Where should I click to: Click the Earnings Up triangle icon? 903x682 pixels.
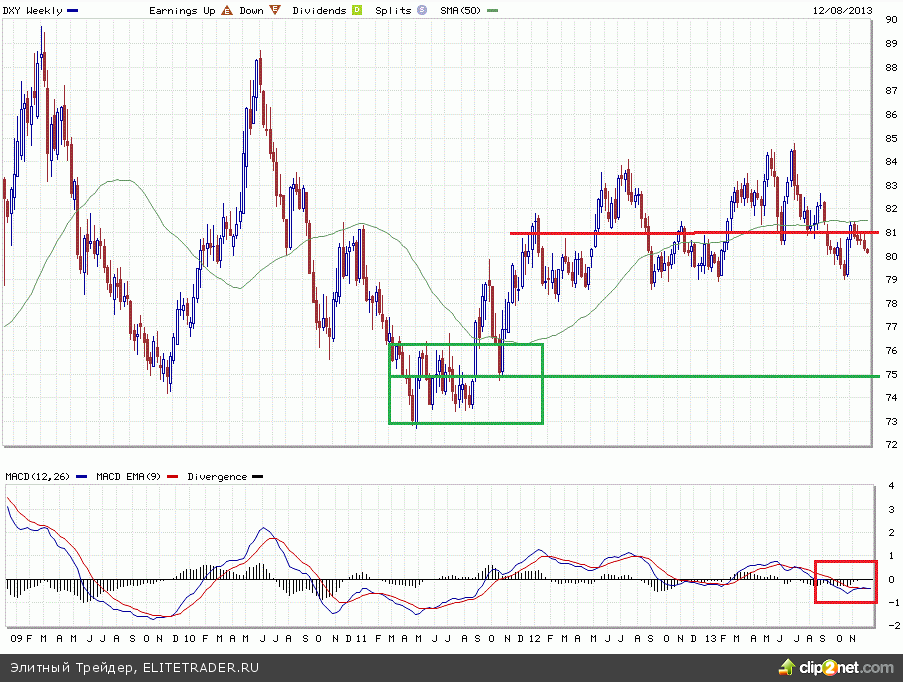click(x=227, y=10)
